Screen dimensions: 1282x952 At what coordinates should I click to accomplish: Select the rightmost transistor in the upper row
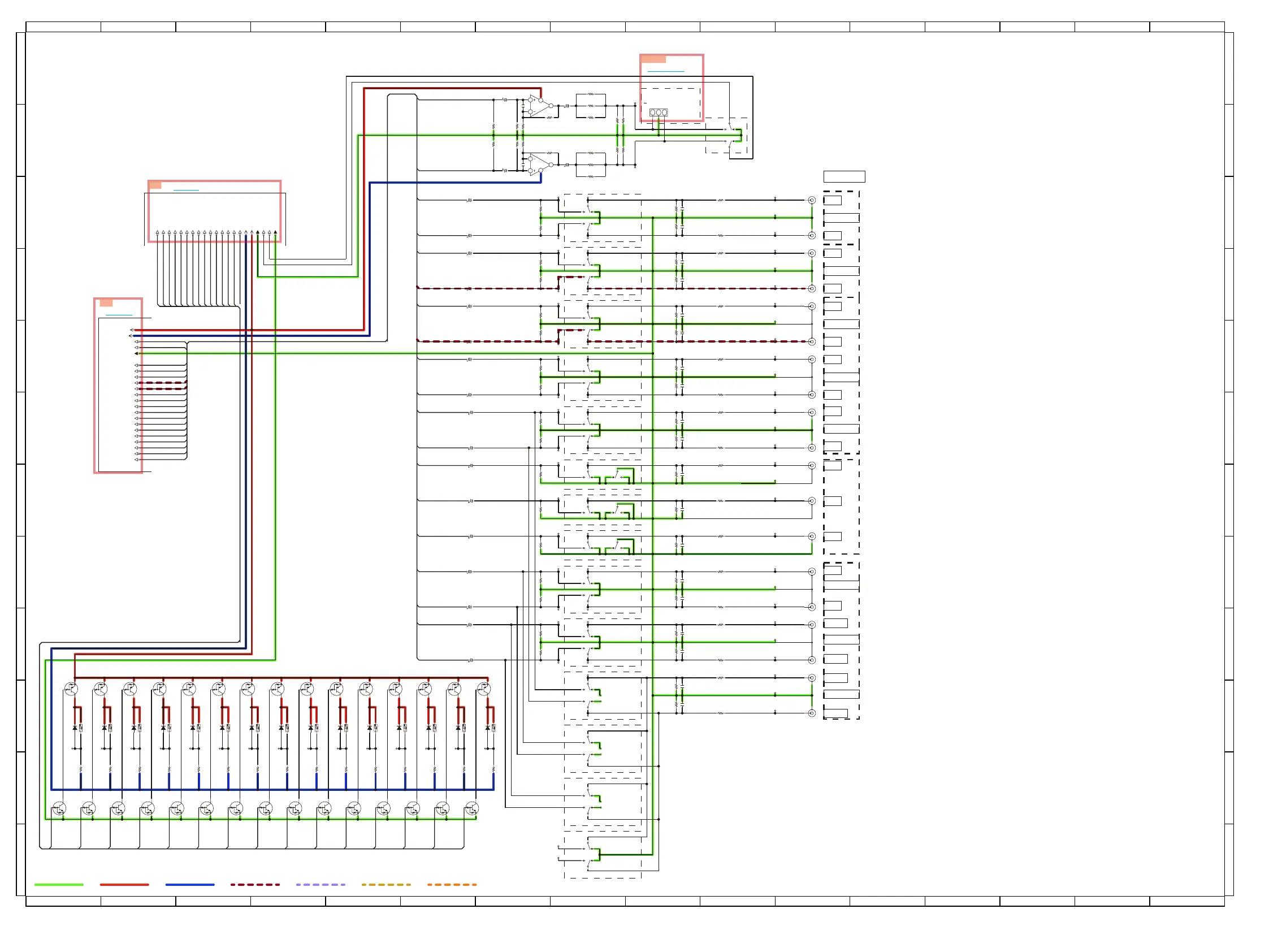484,689
